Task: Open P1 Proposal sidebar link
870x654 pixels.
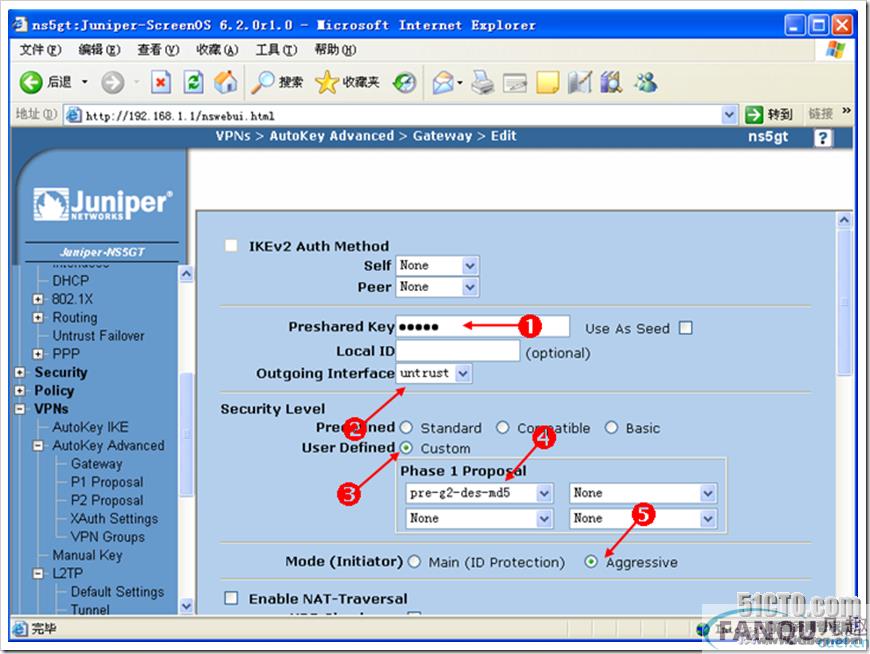Action: click(x=107, y=482)
